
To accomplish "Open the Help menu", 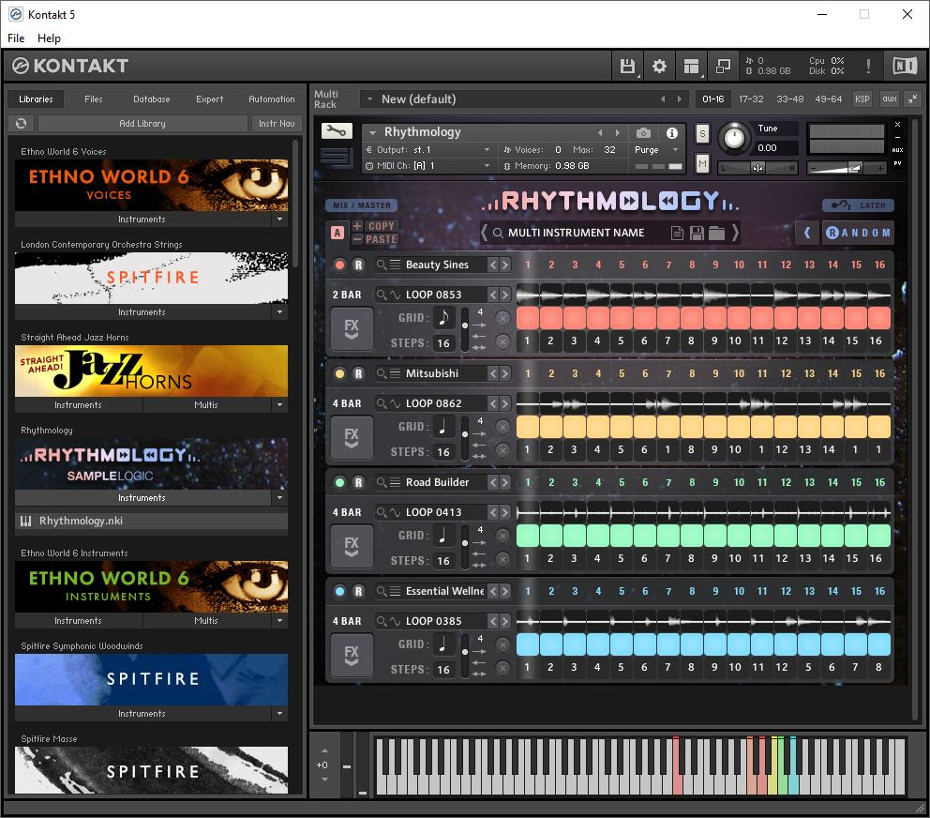I will pyautogui.click(x=49, y=38).
